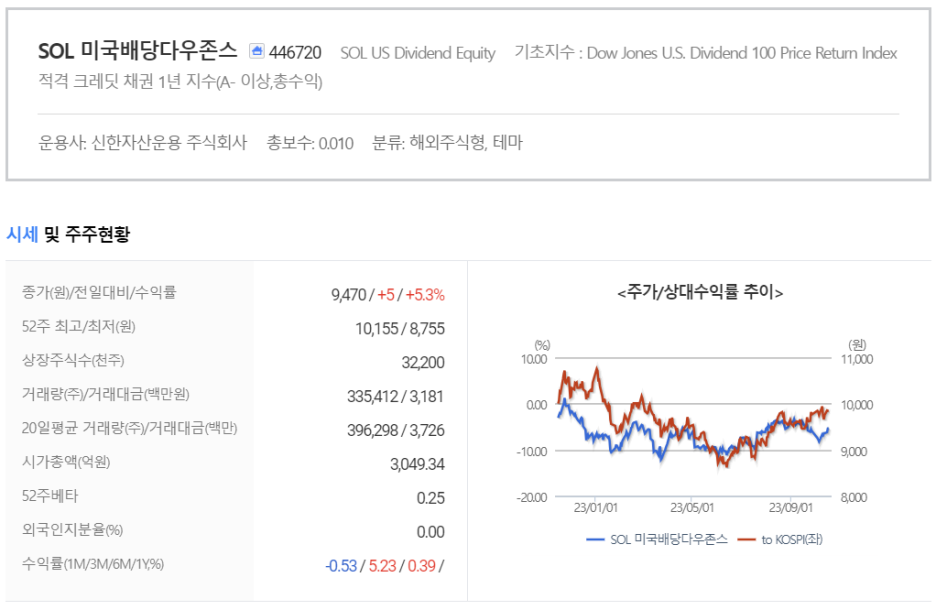
Task: Click the 23/05/01 x-axis label
Action: click(692, 508)
